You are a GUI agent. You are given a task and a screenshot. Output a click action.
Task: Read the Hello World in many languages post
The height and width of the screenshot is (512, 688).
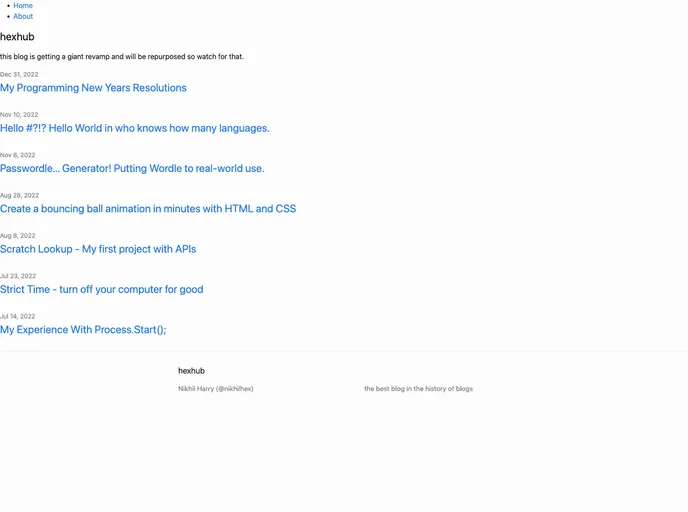[134, 128]
